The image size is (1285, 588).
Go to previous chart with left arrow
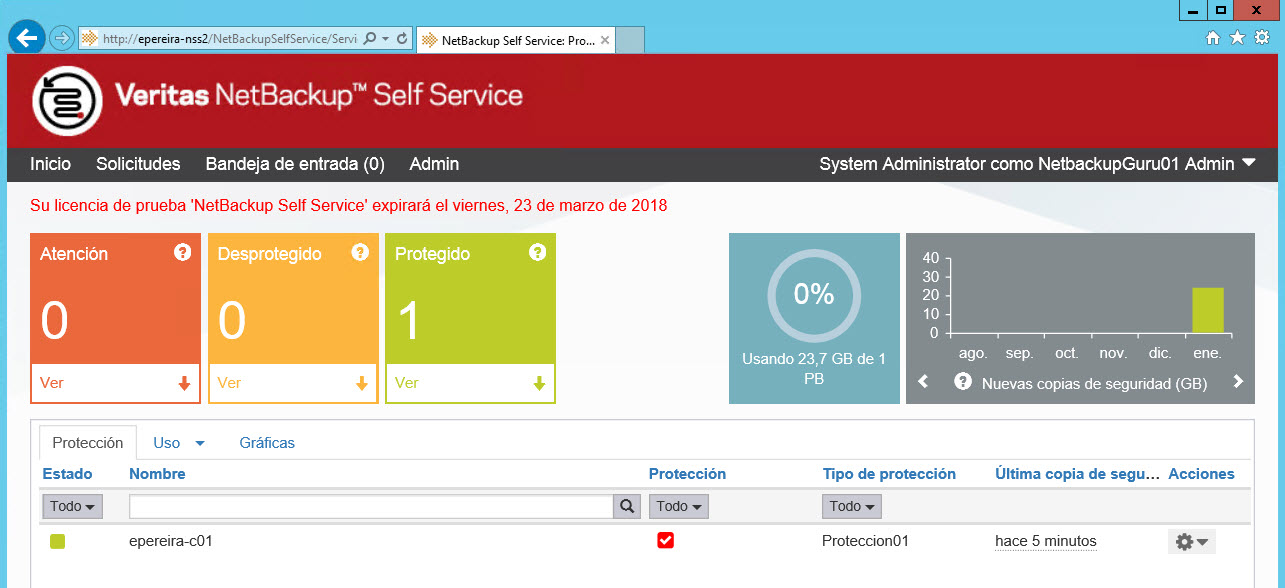[x=924, y=382]
